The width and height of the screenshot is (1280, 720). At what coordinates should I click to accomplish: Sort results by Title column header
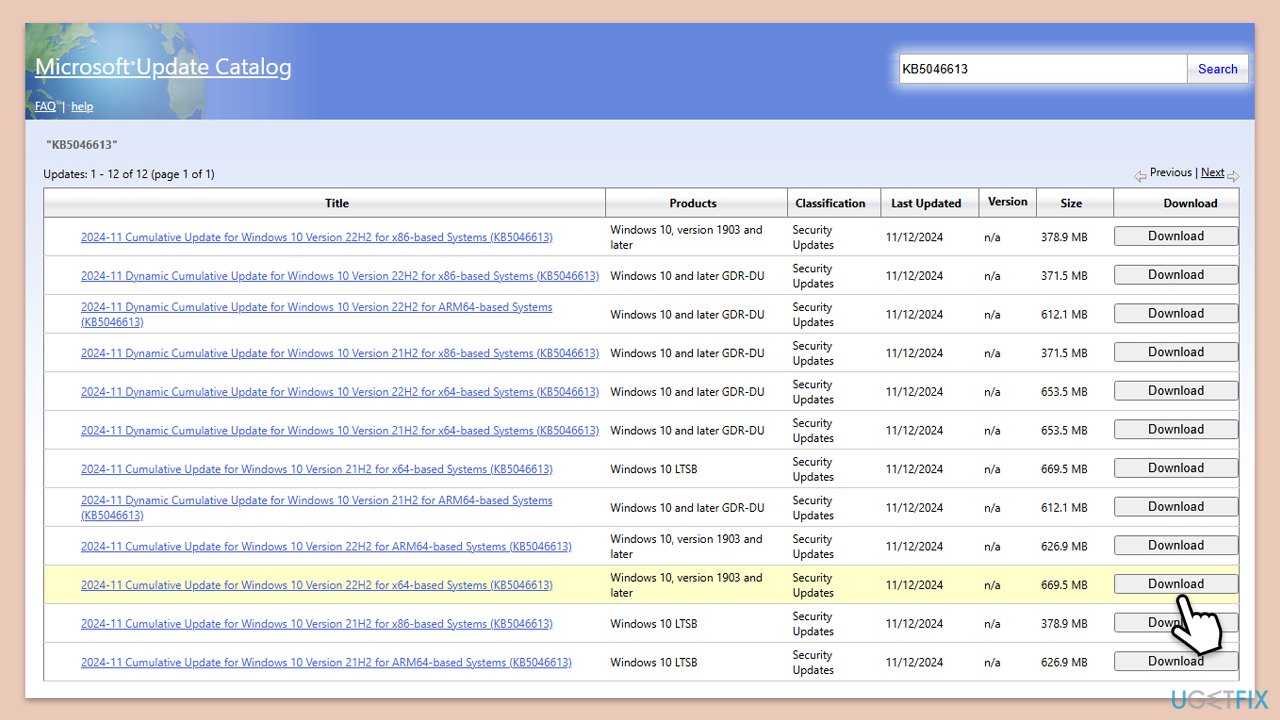click(x=336, y=203)
